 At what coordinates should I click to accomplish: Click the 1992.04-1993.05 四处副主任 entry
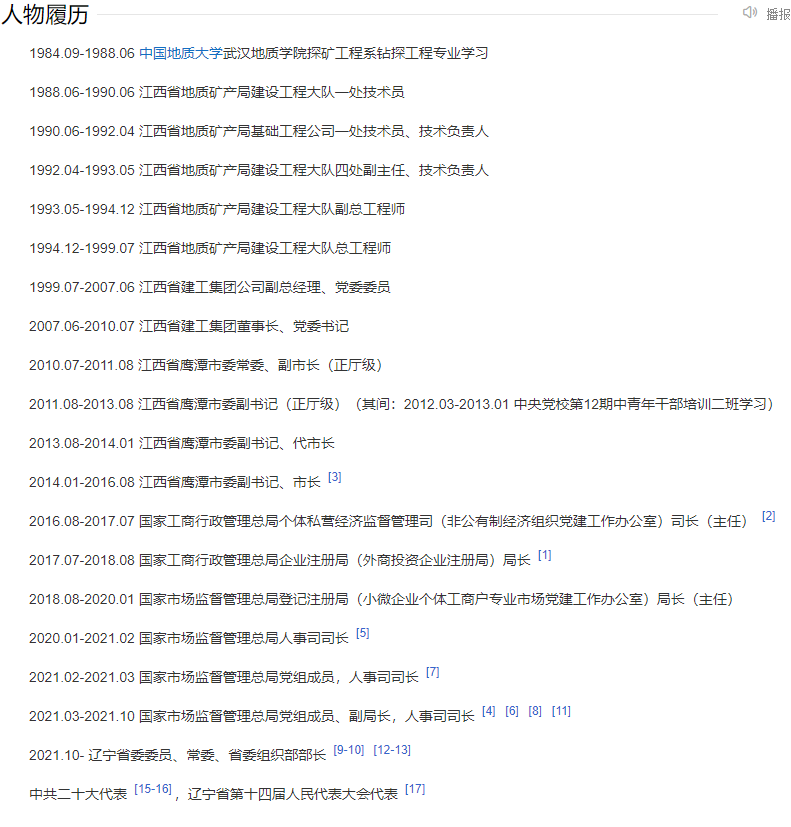[259, 170]
